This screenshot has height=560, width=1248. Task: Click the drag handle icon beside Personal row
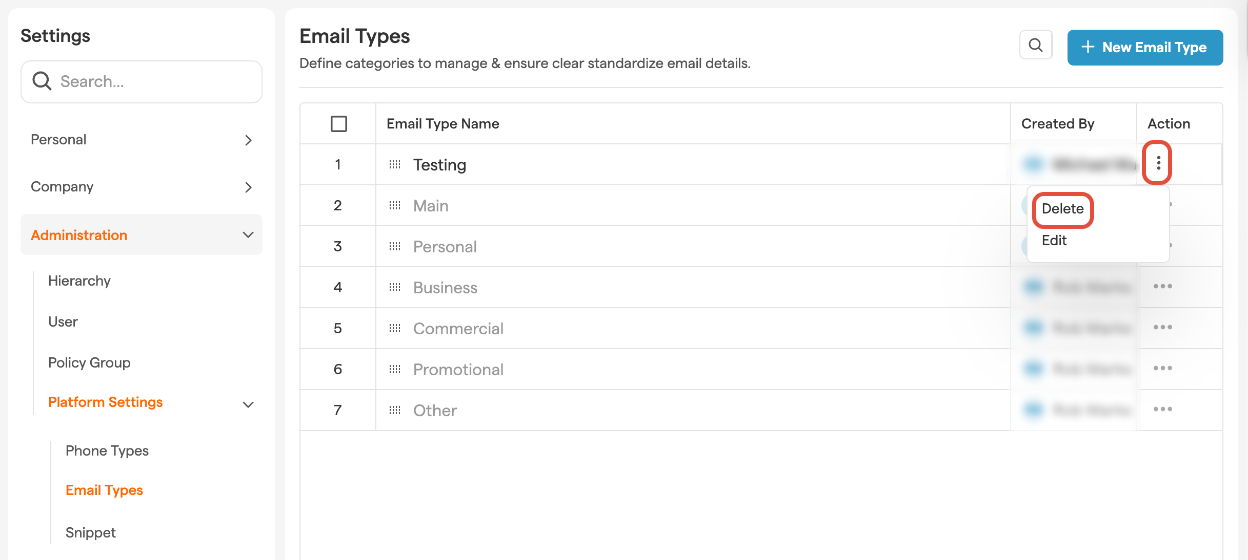click(395, 247)
